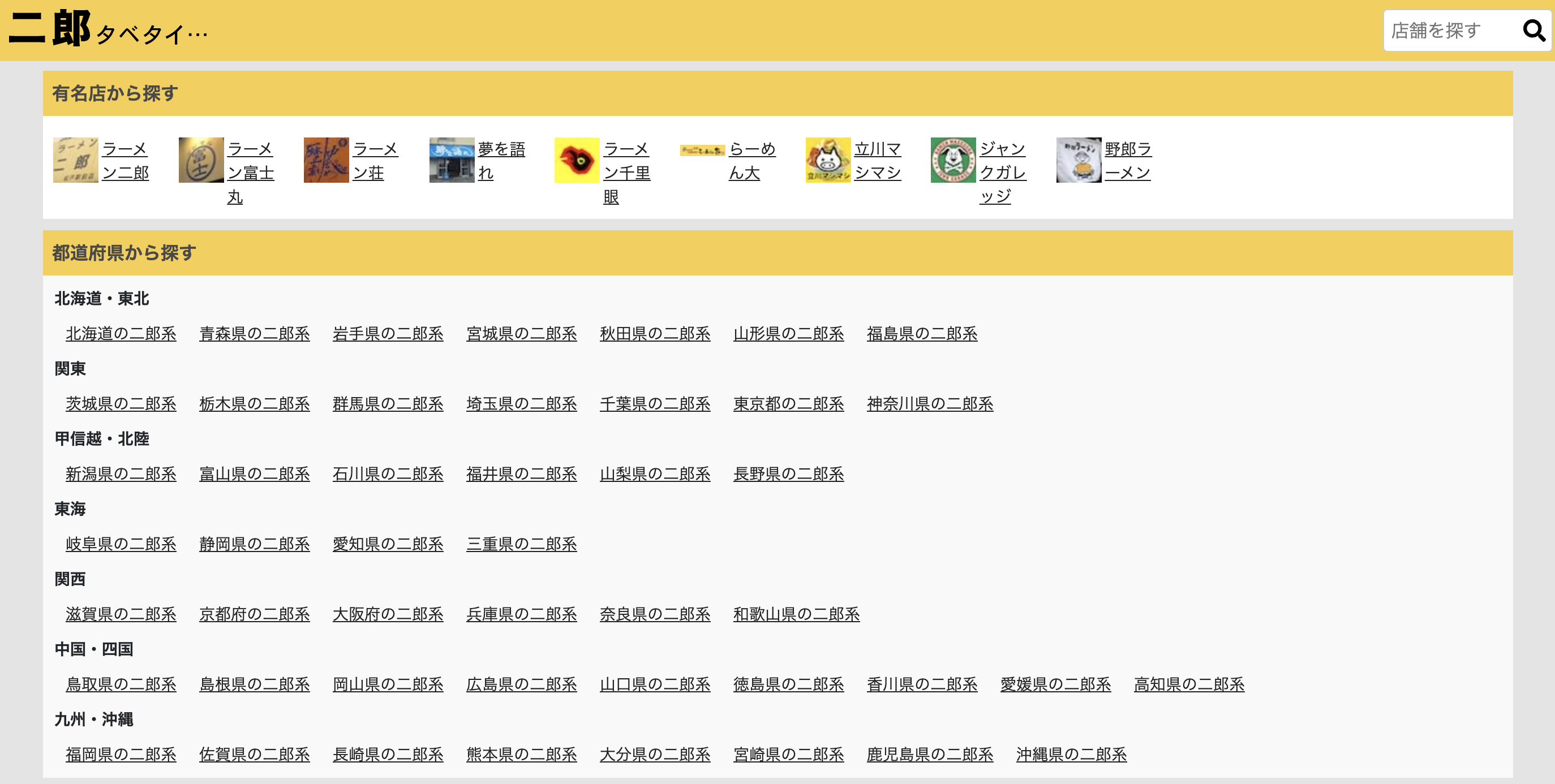Click the 野郎ラーメン shop logo image

pyautogui.click(x=1078, y=160)
